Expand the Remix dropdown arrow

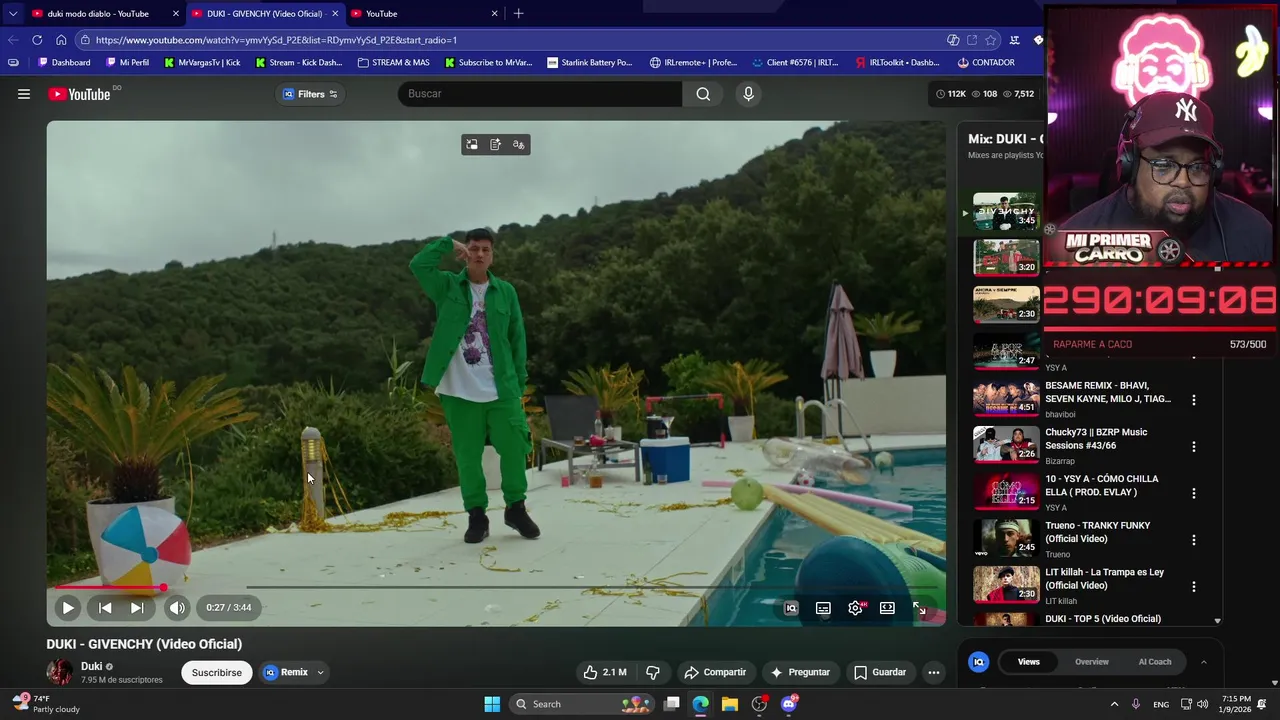(x=321, y=672)
